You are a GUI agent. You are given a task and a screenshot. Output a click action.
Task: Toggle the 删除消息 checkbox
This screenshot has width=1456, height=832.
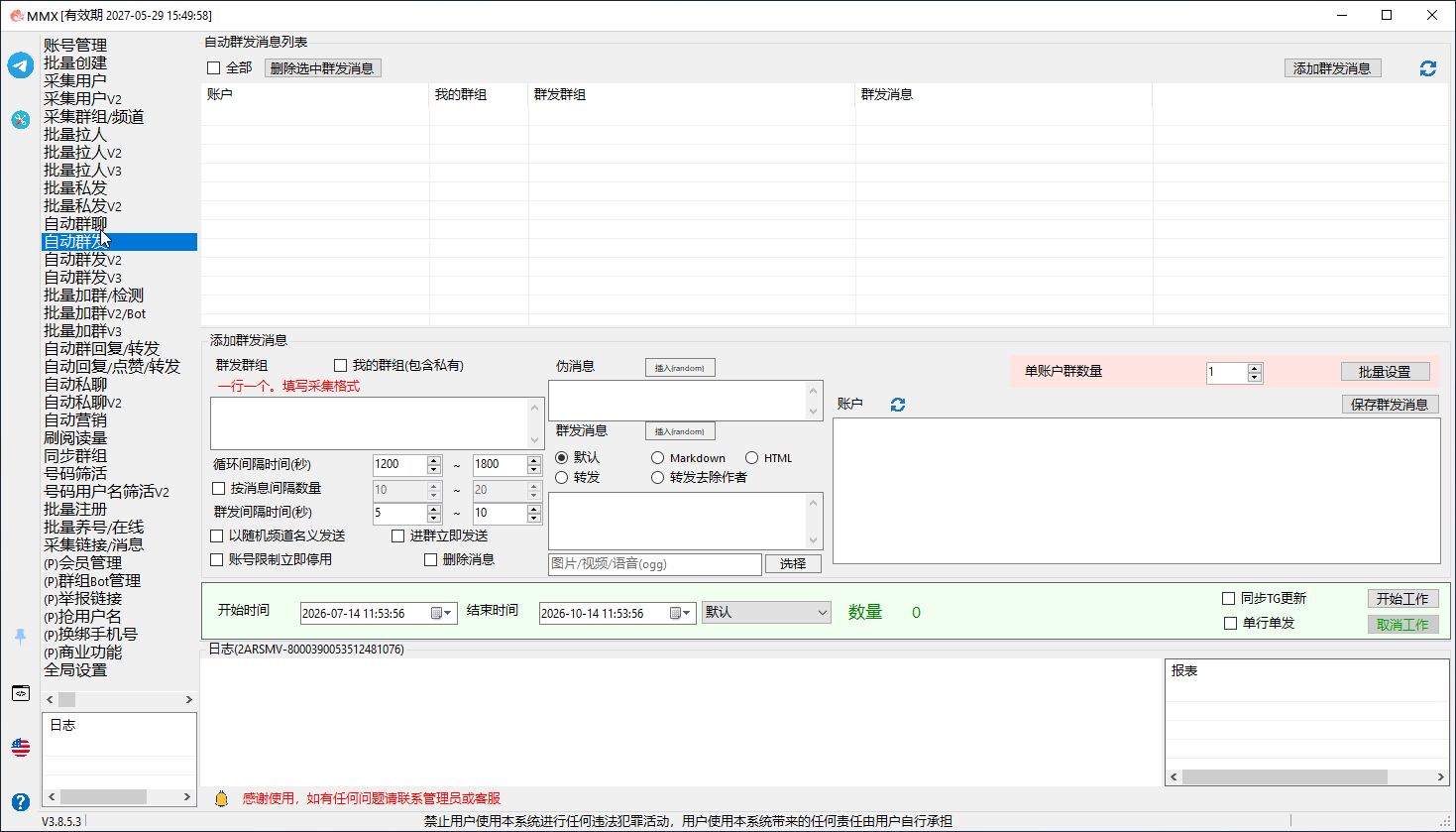430,559
